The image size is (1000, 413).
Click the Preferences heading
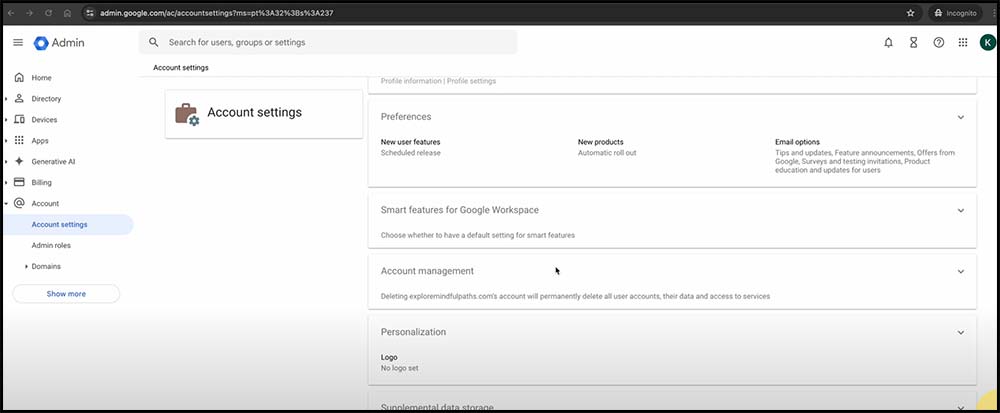click(406, 117)
